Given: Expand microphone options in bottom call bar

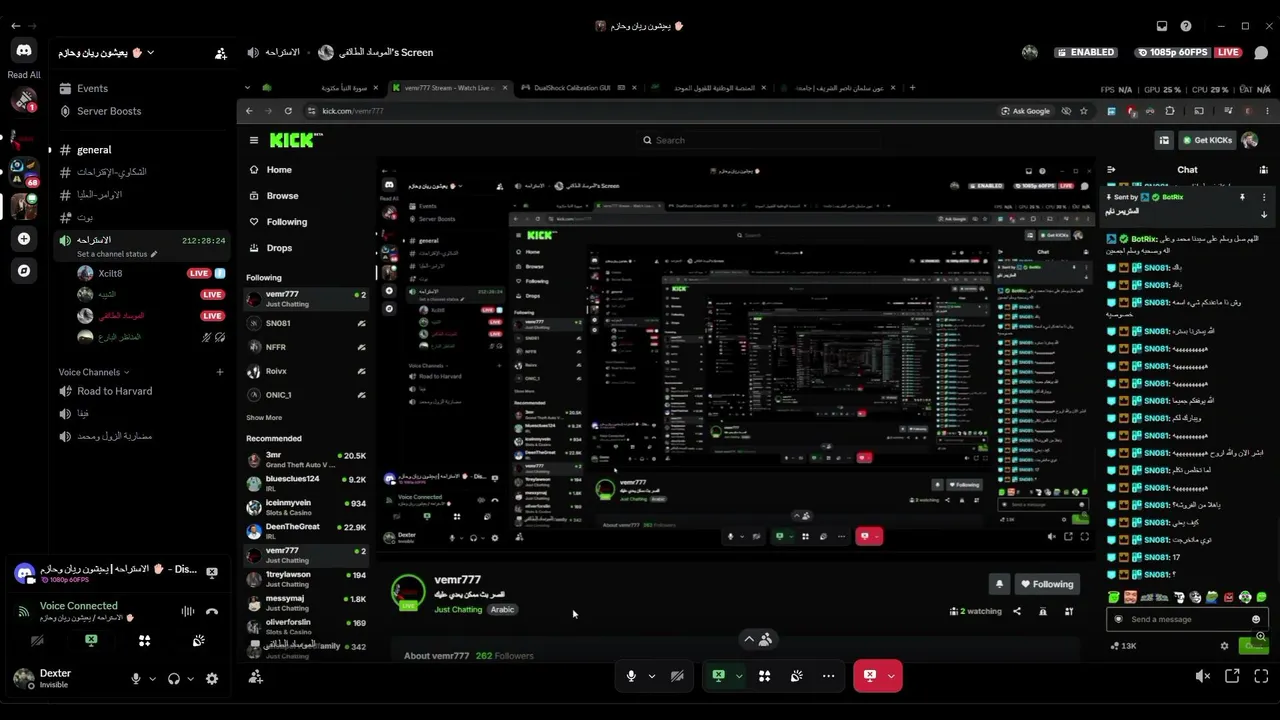Looking at the screenshot, I should [652, 676].
